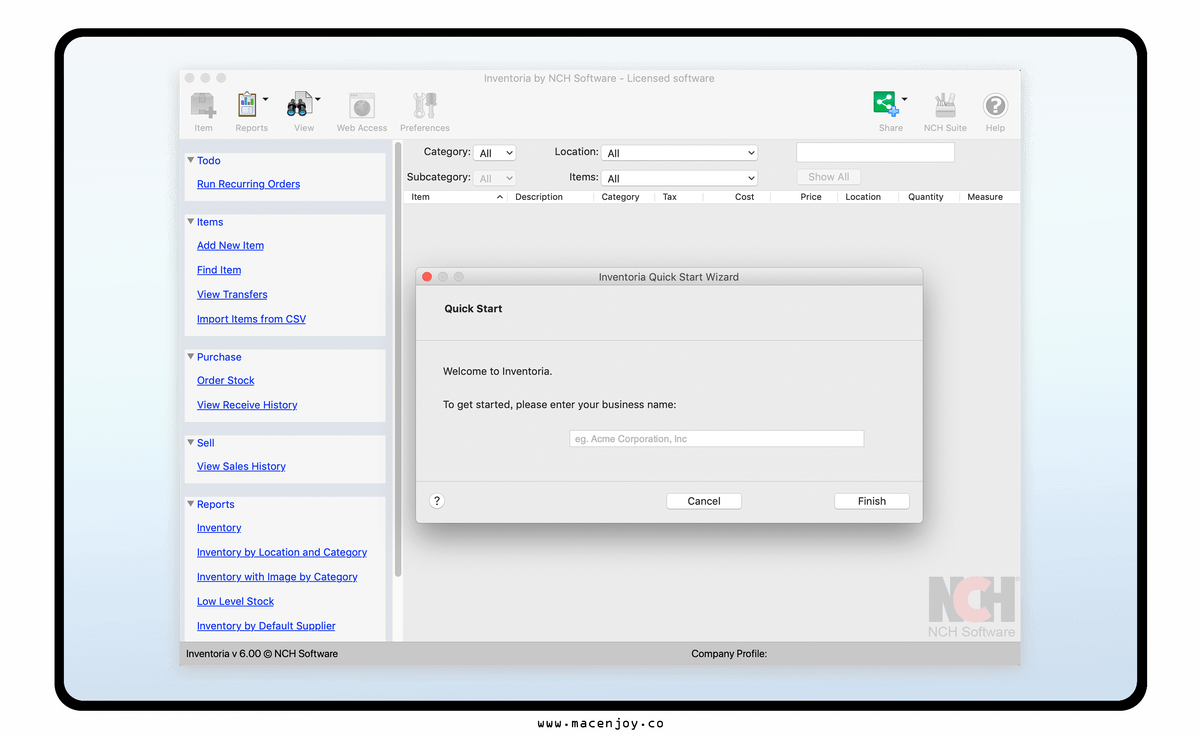Image resolution: width=1200 pixels, height=735 pixels.
Task: Sort by the Tax column header
Action: click(x=679, y=197)
